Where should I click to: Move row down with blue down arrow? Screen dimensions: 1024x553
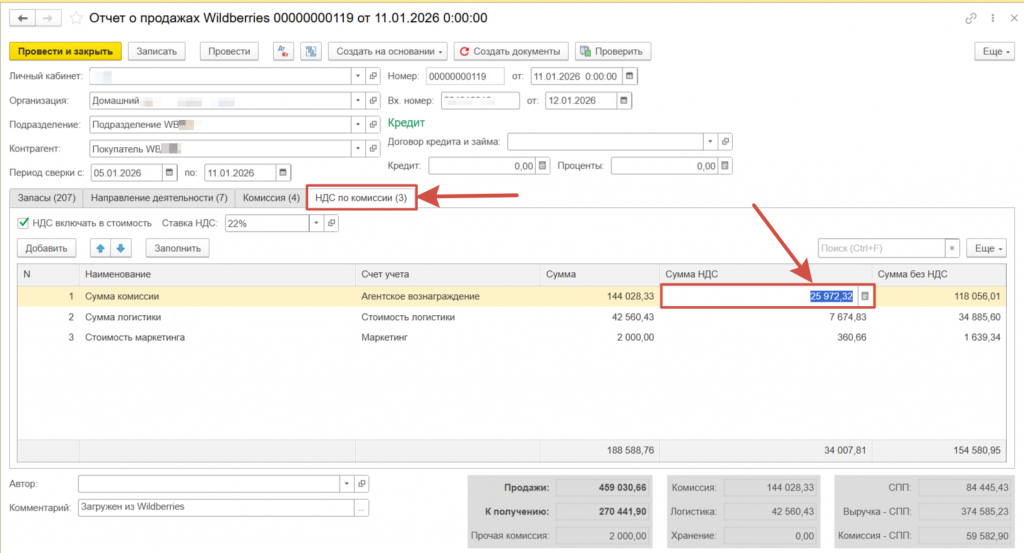[120, 248]
